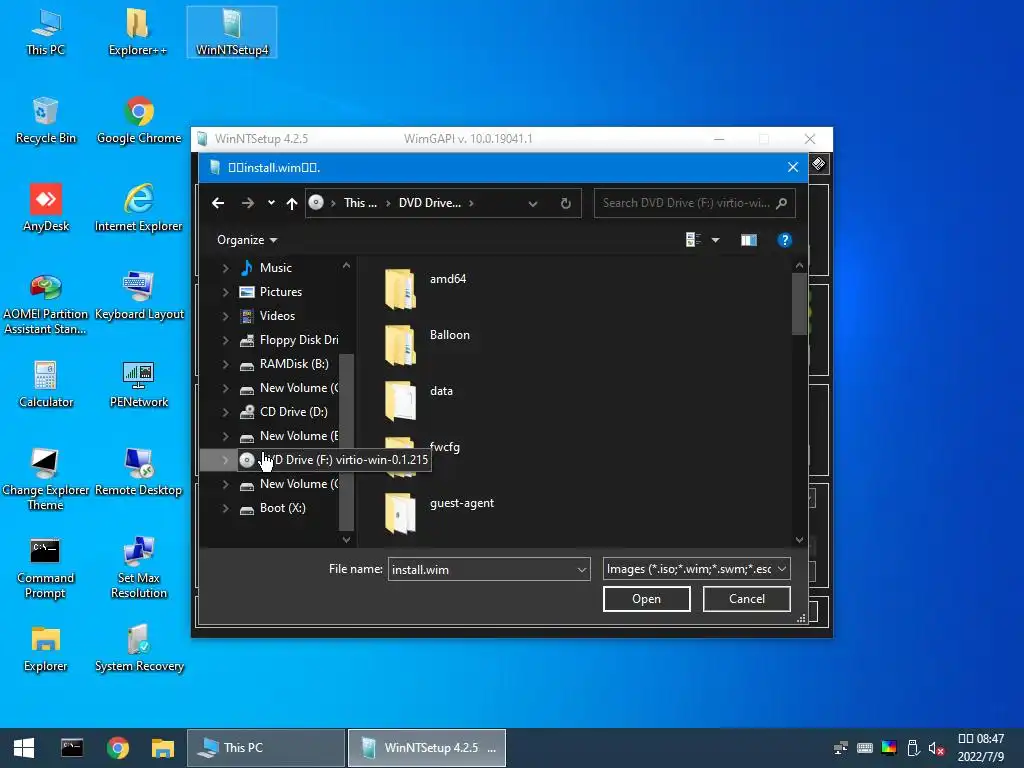Click the Cancel button
Image resolution: width=1024 pixels, height=768 pixels.
coord(746,599)
